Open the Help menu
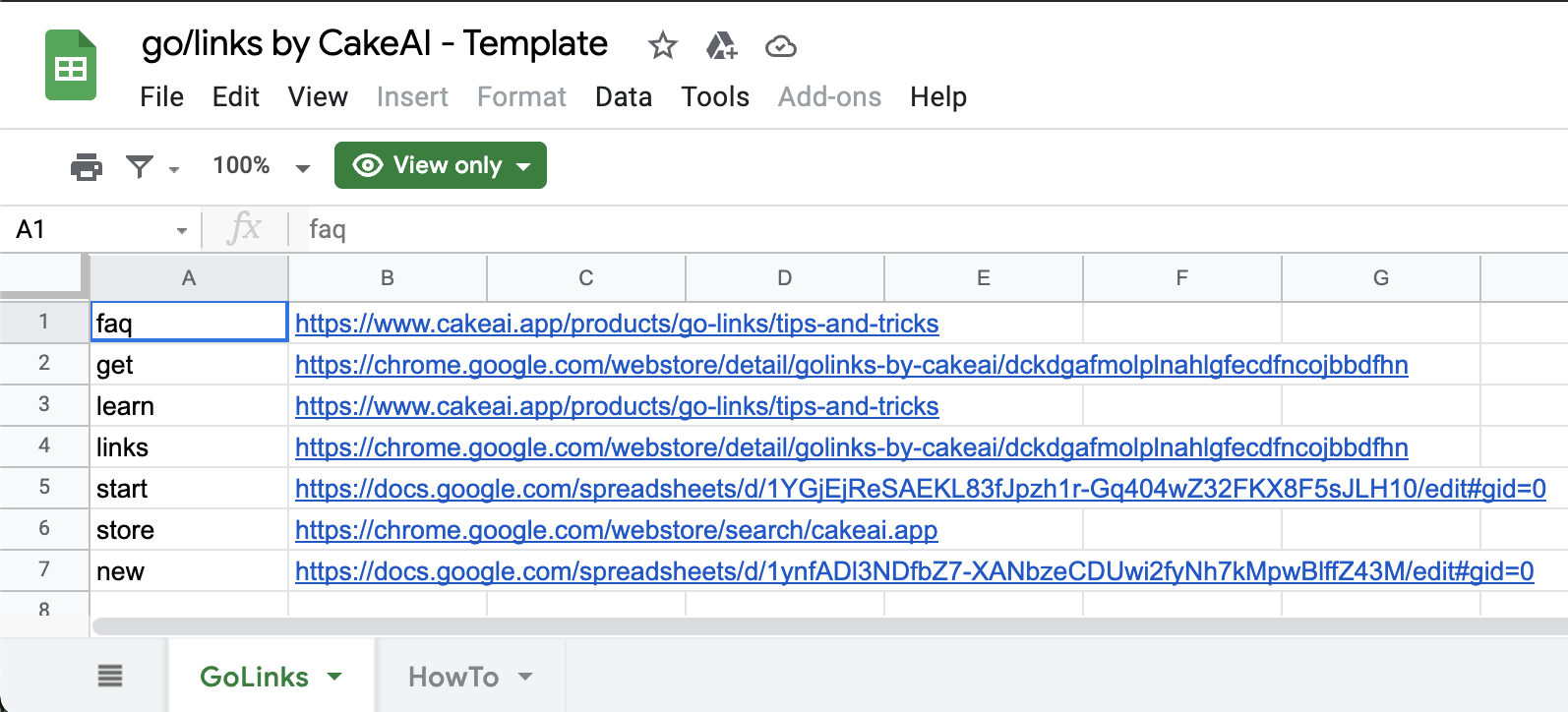Image resolution: width=1568 pixels, height=712 pixels. (x=938, y=96)
